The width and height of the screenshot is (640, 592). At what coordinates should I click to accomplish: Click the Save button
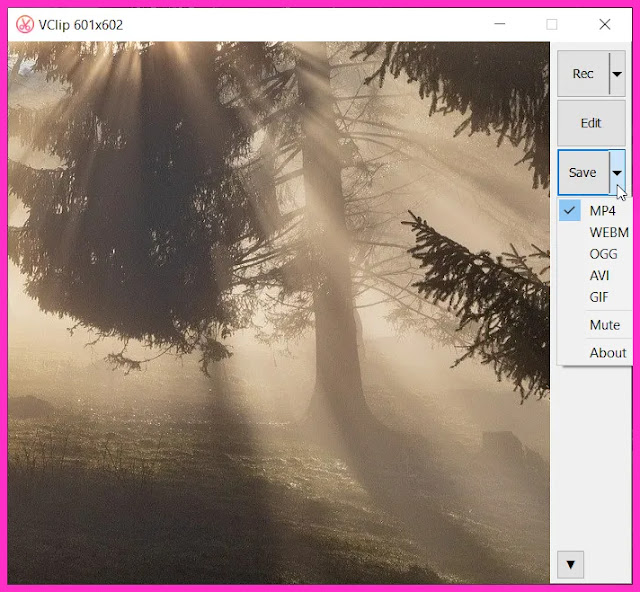(583, 172)
